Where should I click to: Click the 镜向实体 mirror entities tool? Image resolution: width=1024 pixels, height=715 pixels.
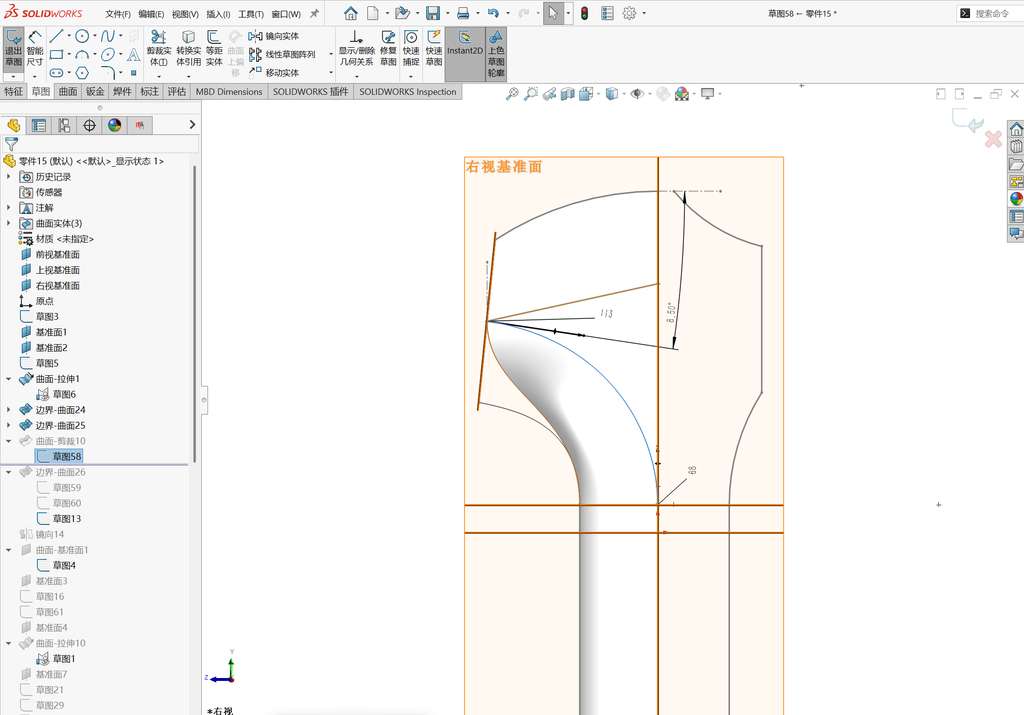coord(274,36)
